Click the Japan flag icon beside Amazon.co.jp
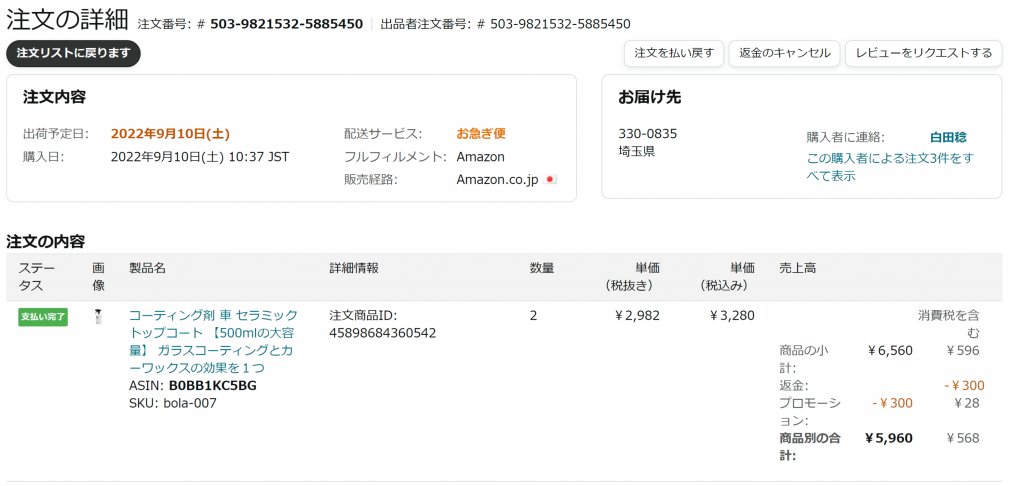The image size is (1024, 486). pyautogui.click(x=550, y=180)
